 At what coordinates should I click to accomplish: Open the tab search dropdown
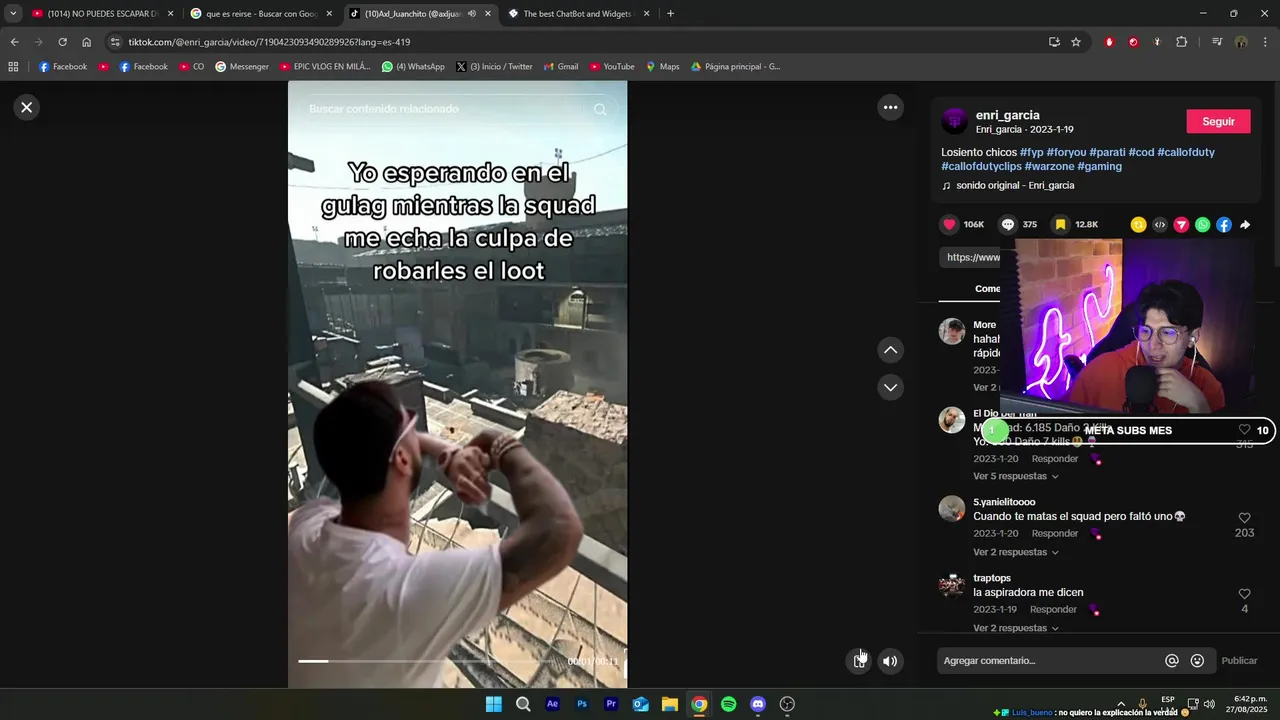tap(12, 14)
